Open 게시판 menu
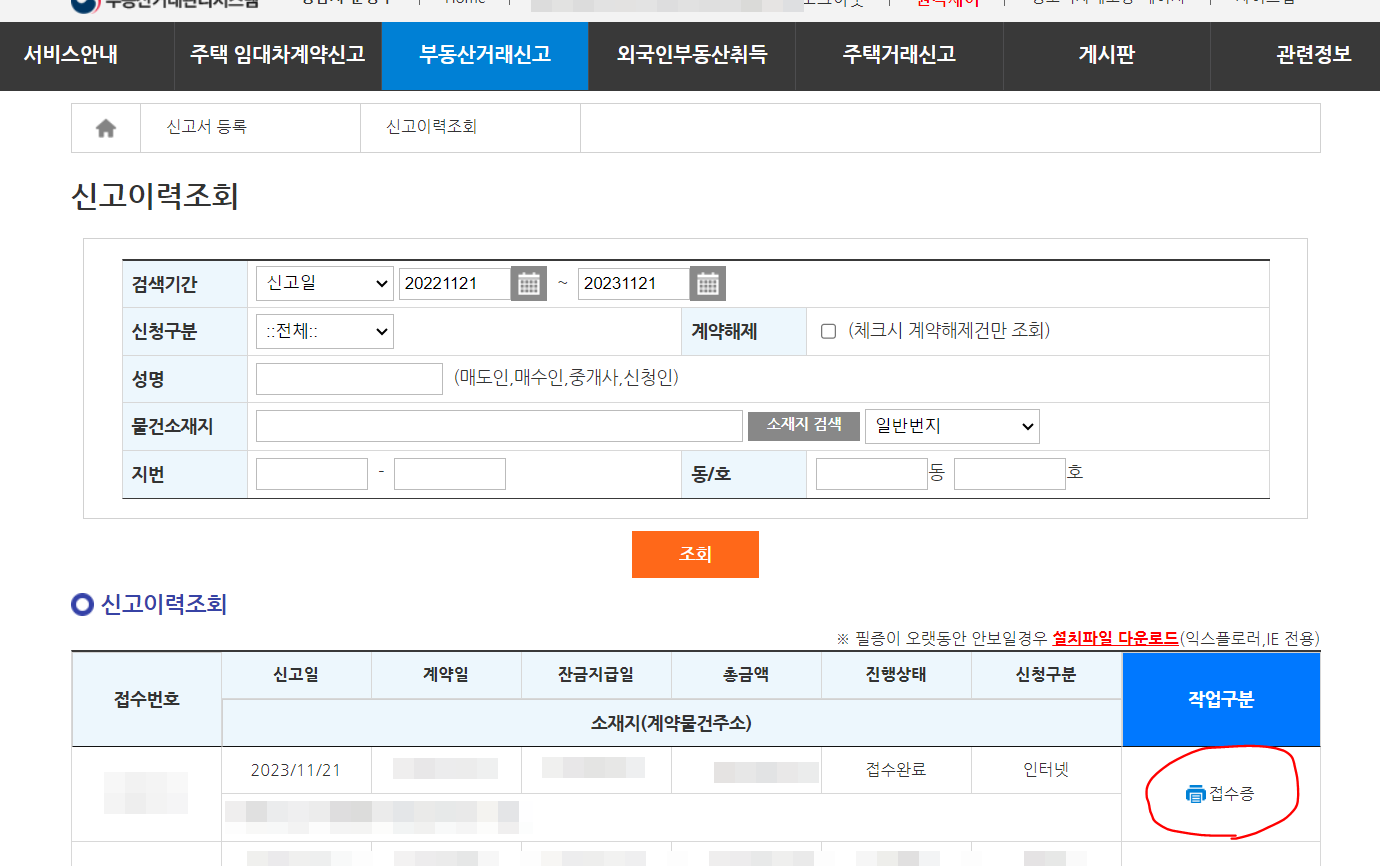The width and height of the screenshot is (1380, 866). 1106,55
